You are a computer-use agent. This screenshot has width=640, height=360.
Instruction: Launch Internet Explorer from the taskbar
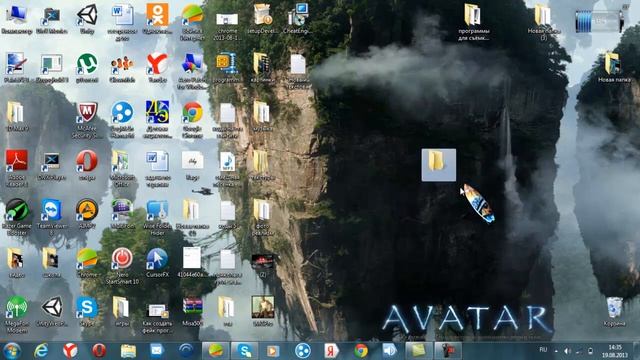(41, 351)
